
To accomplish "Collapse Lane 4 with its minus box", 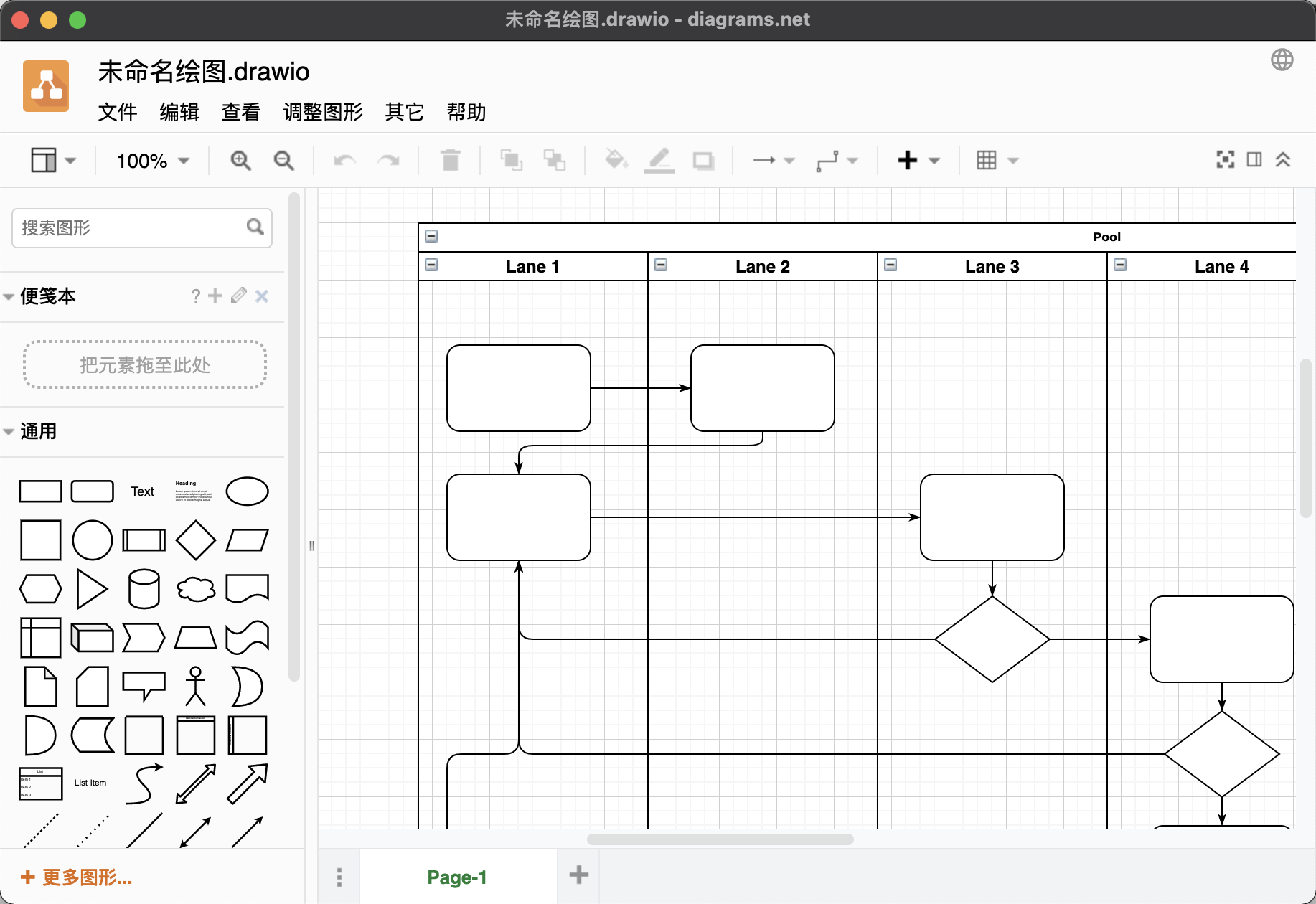I will pyautogui.click(x=1120, y=265).
